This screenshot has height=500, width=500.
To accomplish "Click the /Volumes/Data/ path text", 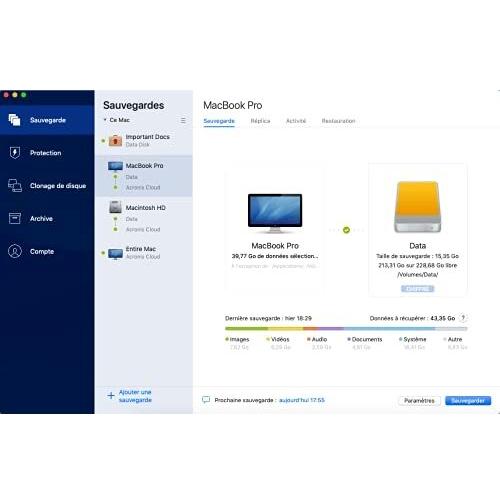I will (x=417, y=275).
